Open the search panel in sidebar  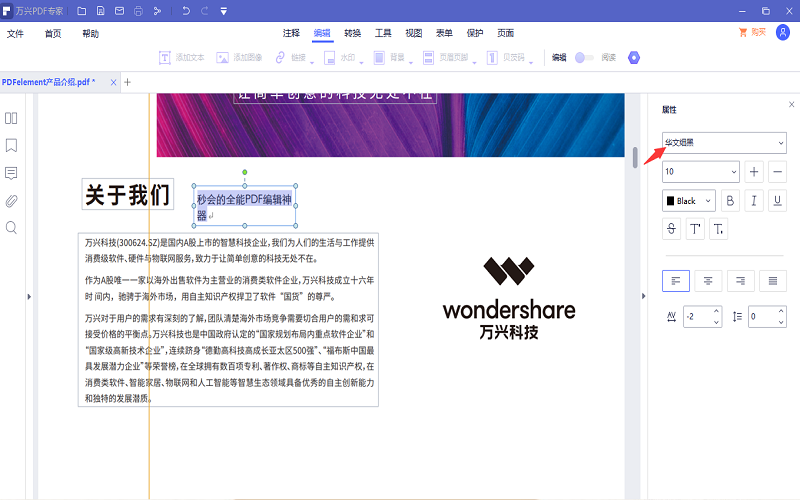click(x=12, y=228)
